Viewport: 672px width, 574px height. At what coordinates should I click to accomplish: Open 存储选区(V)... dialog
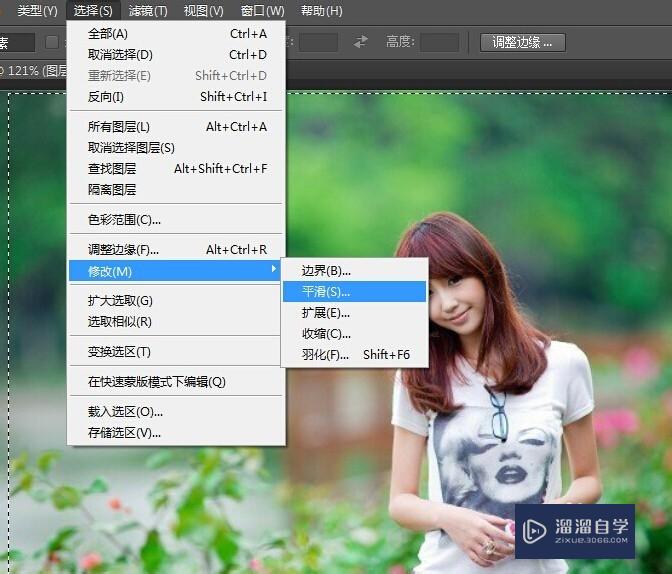point(176,433)
